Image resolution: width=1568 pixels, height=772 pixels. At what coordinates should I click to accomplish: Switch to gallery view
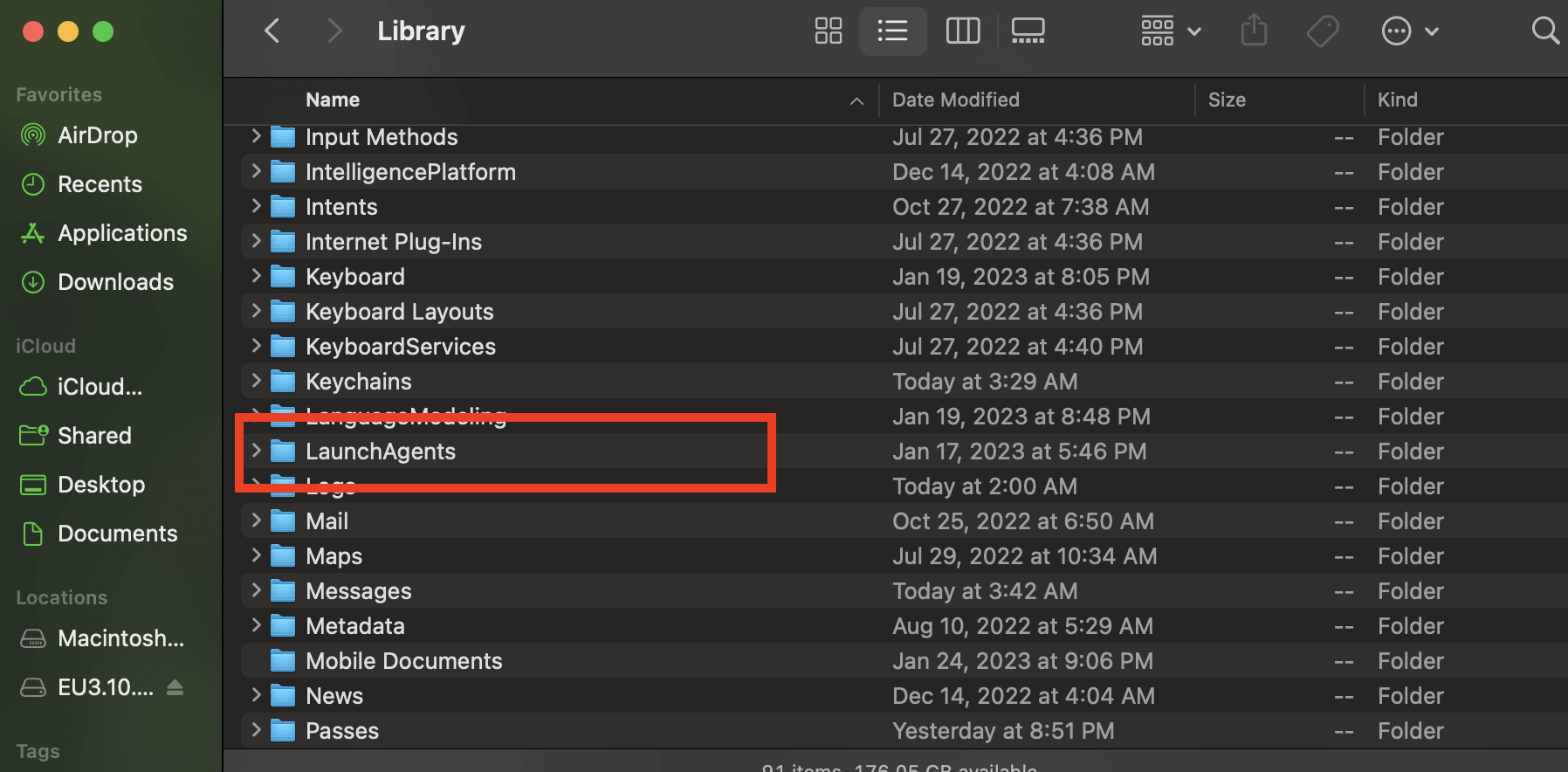[x=1028, y=31]
